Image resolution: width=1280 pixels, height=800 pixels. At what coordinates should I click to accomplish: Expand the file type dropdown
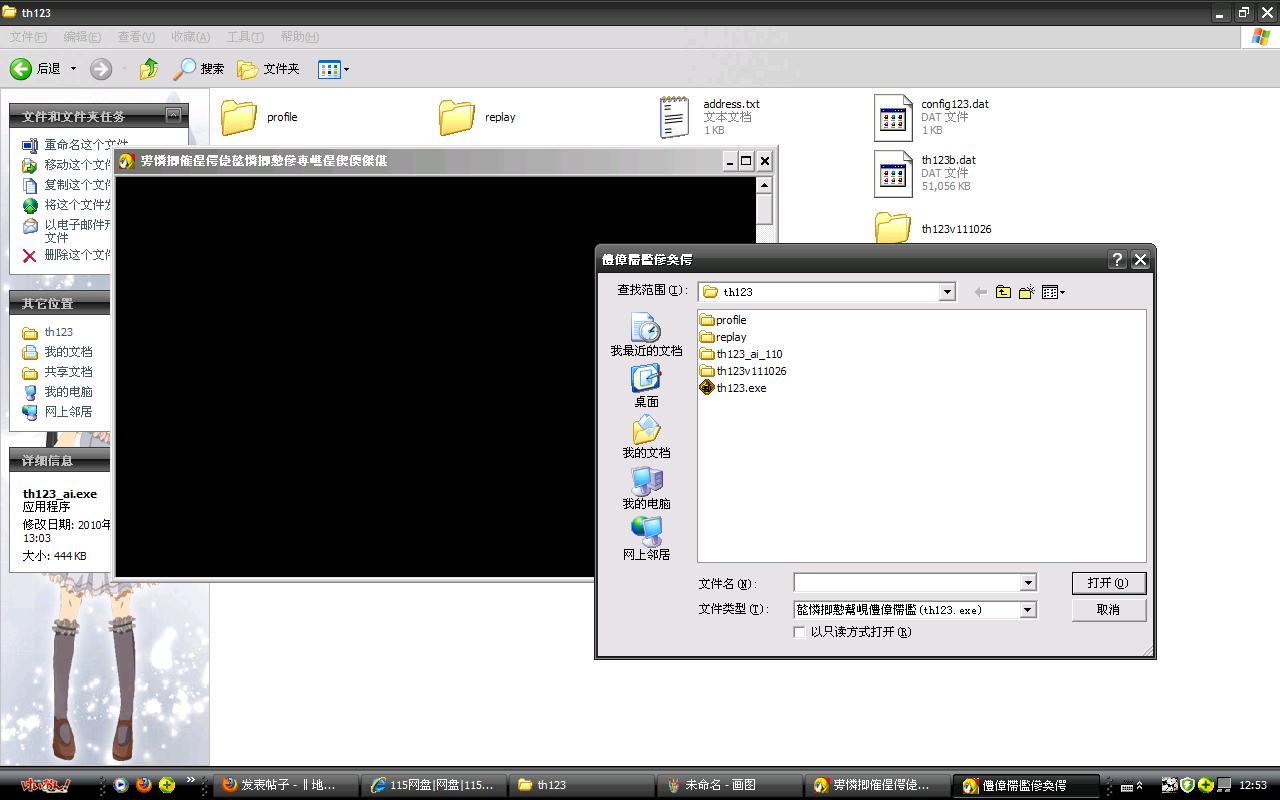click(1027, 610)
